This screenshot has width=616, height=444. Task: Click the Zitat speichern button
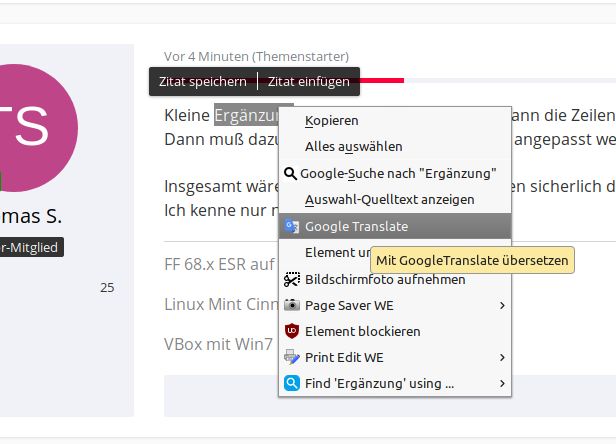(203, 81)
